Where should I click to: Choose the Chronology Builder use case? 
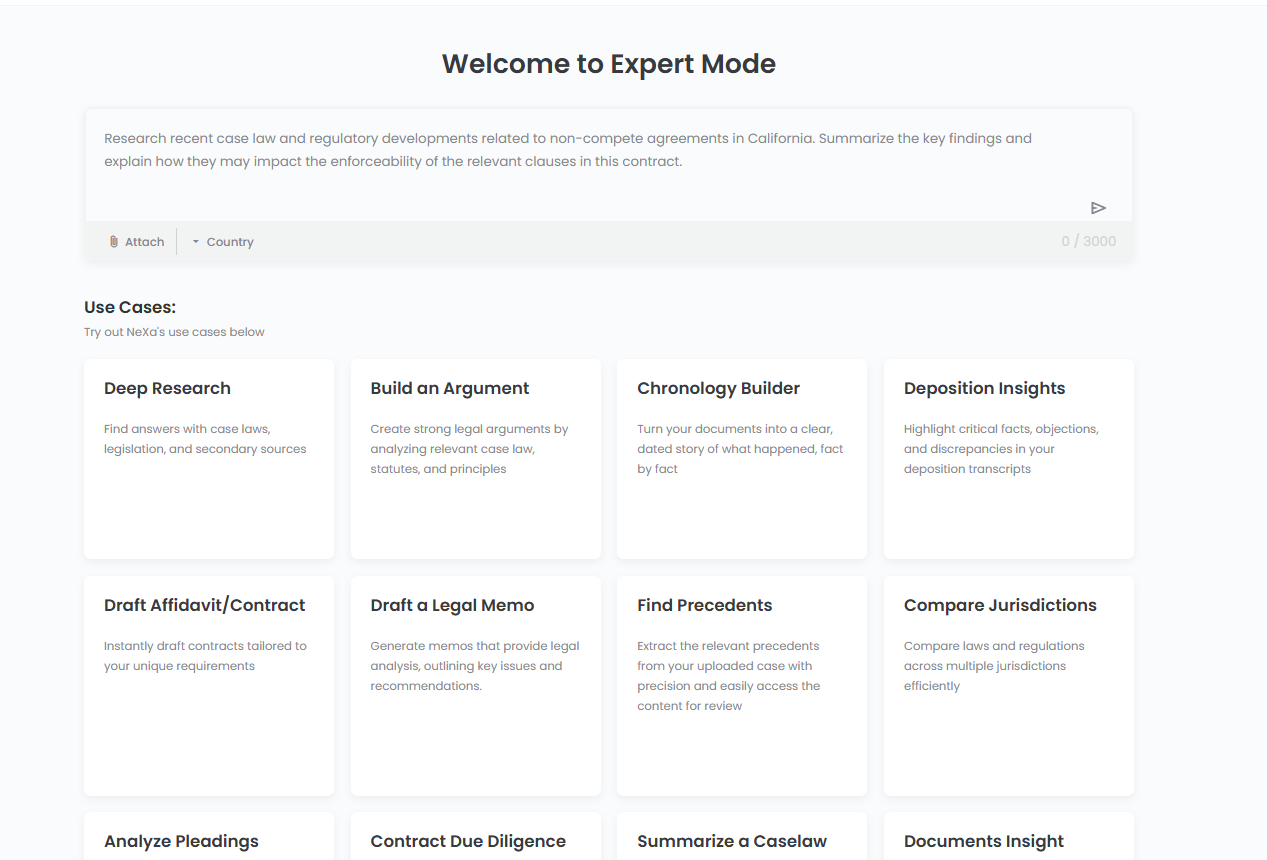[741, 458]
